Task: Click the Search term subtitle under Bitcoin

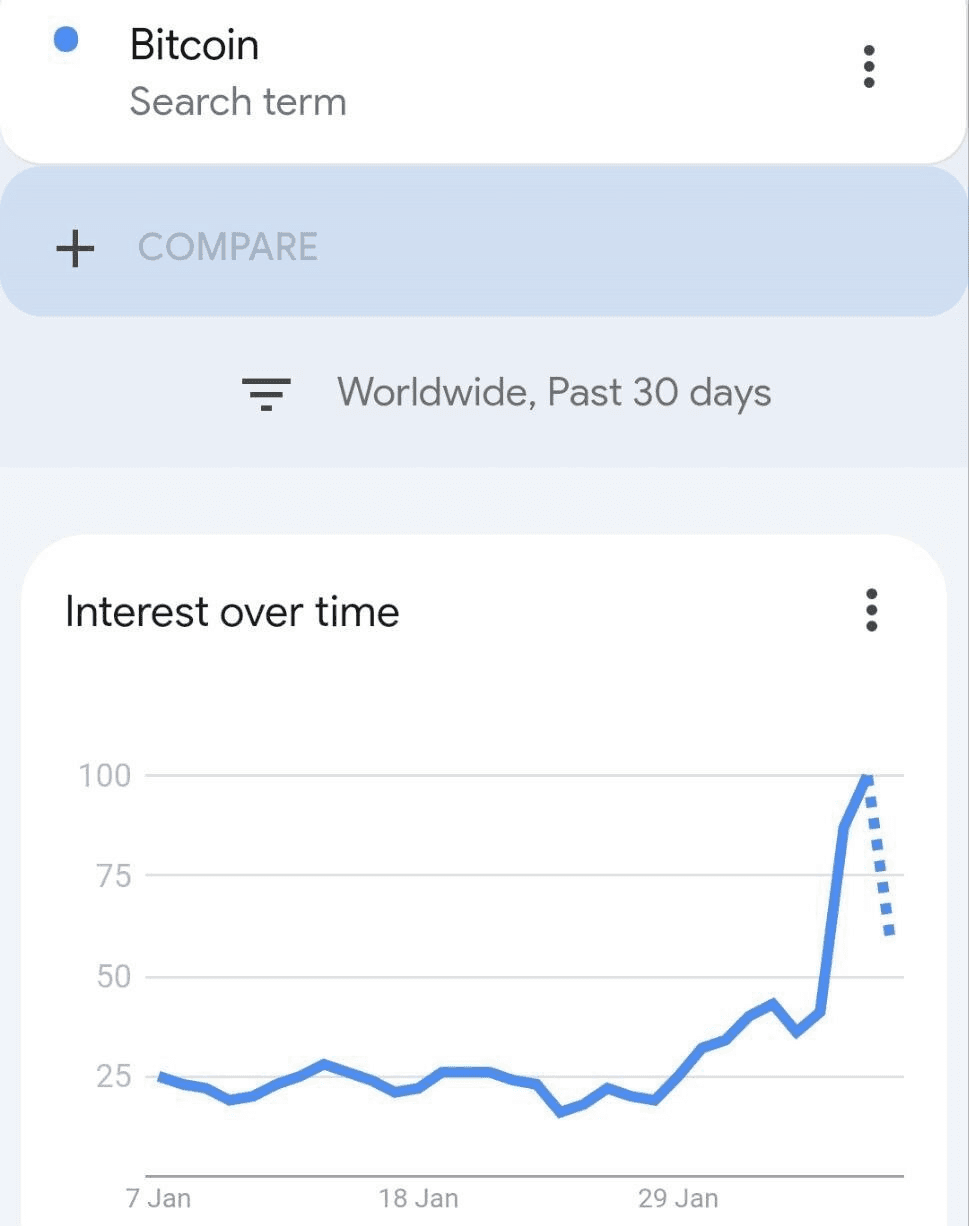Action: click(x=238, y=102)
